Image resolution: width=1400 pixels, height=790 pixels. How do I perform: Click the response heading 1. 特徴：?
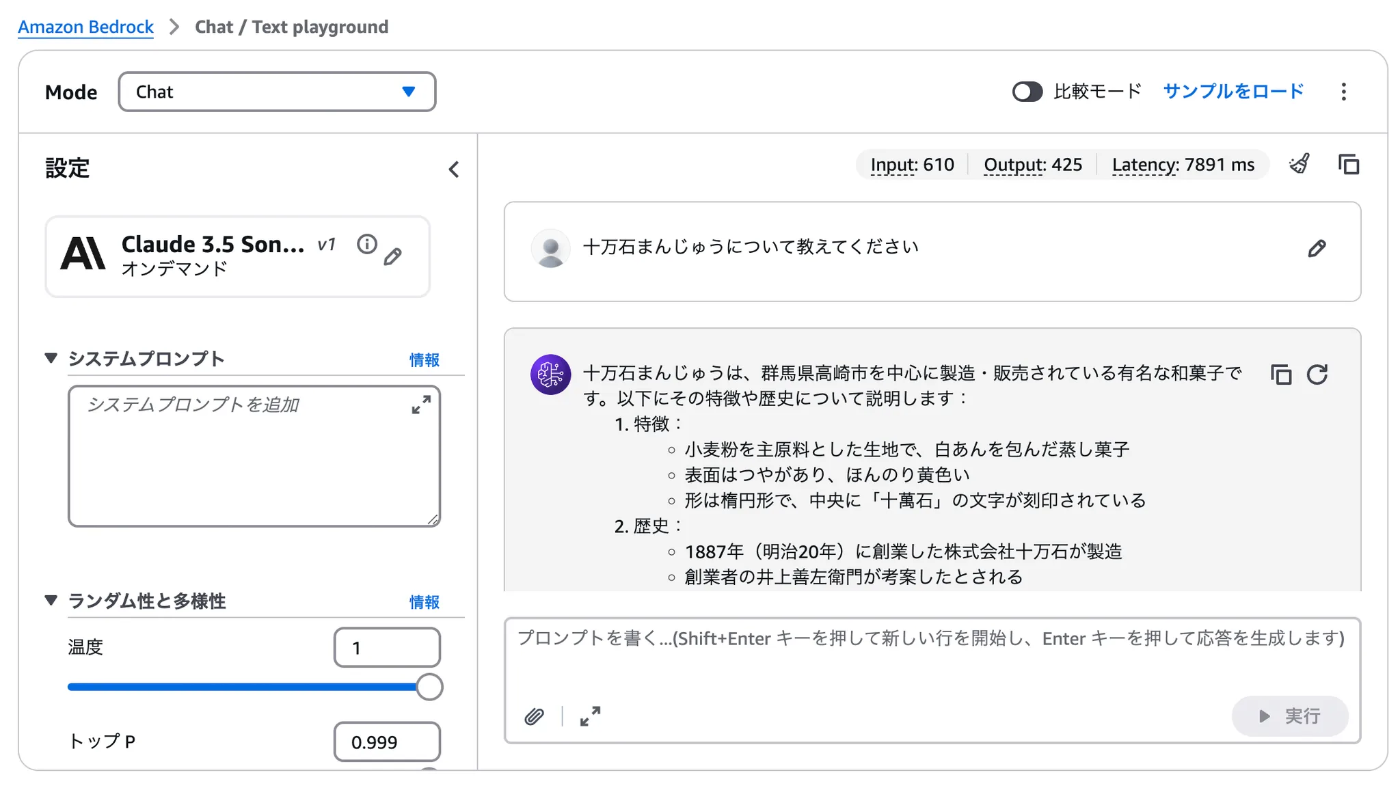[649, 424]
